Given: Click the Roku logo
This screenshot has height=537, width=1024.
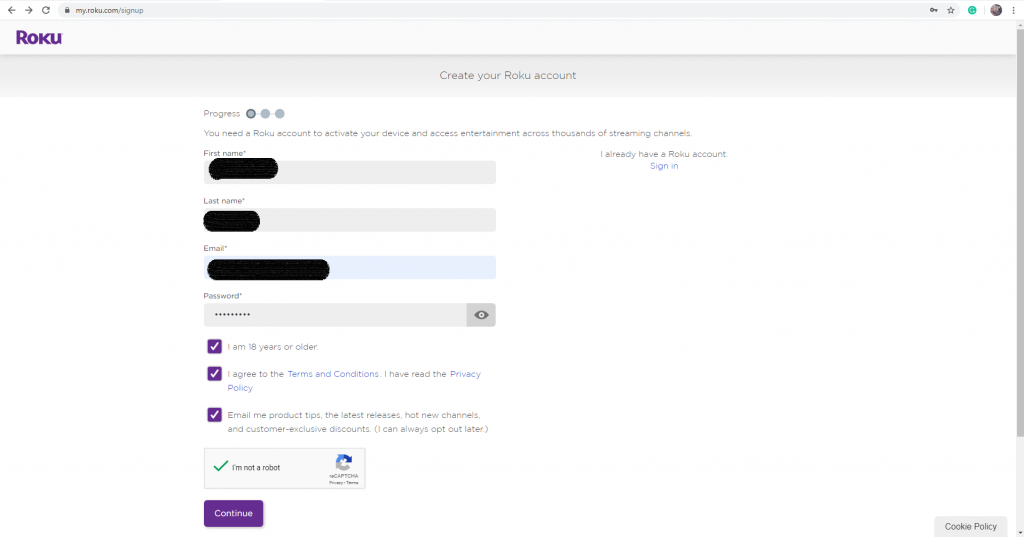Looking at the screenshot, I should (x=39, y=38).
